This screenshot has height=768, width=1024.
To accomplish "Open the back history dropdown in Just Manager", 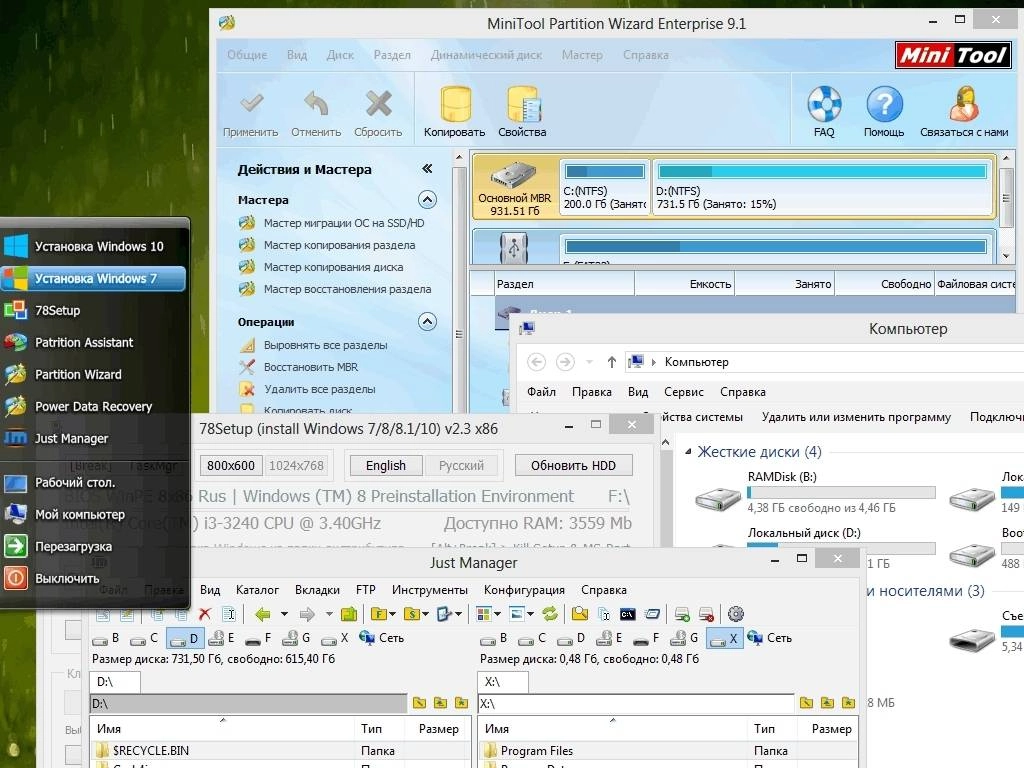I will [284, 614].
